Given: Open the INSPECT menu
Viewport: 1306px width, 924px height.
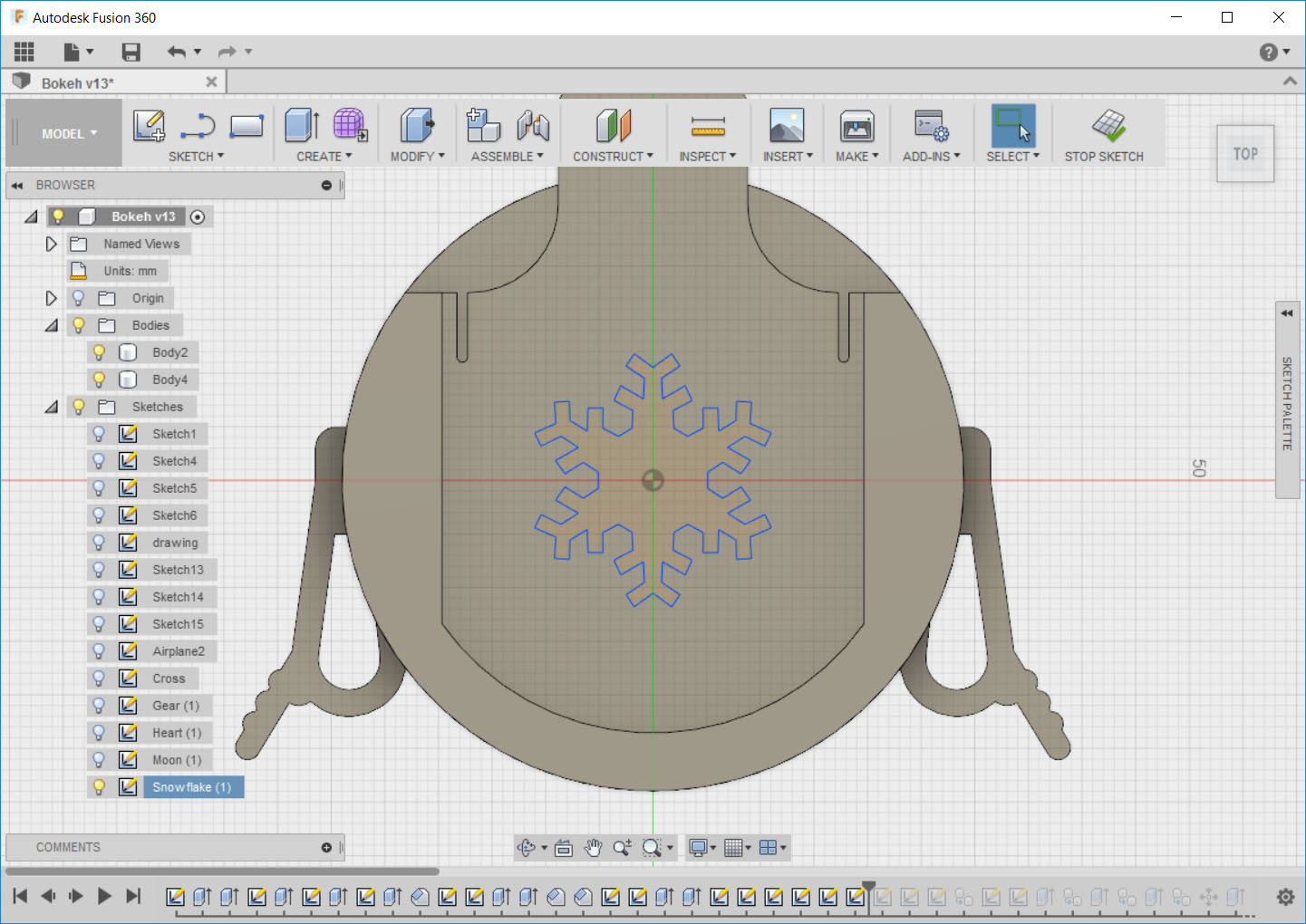Looking at the screenshot, I should tap(708, 157).
